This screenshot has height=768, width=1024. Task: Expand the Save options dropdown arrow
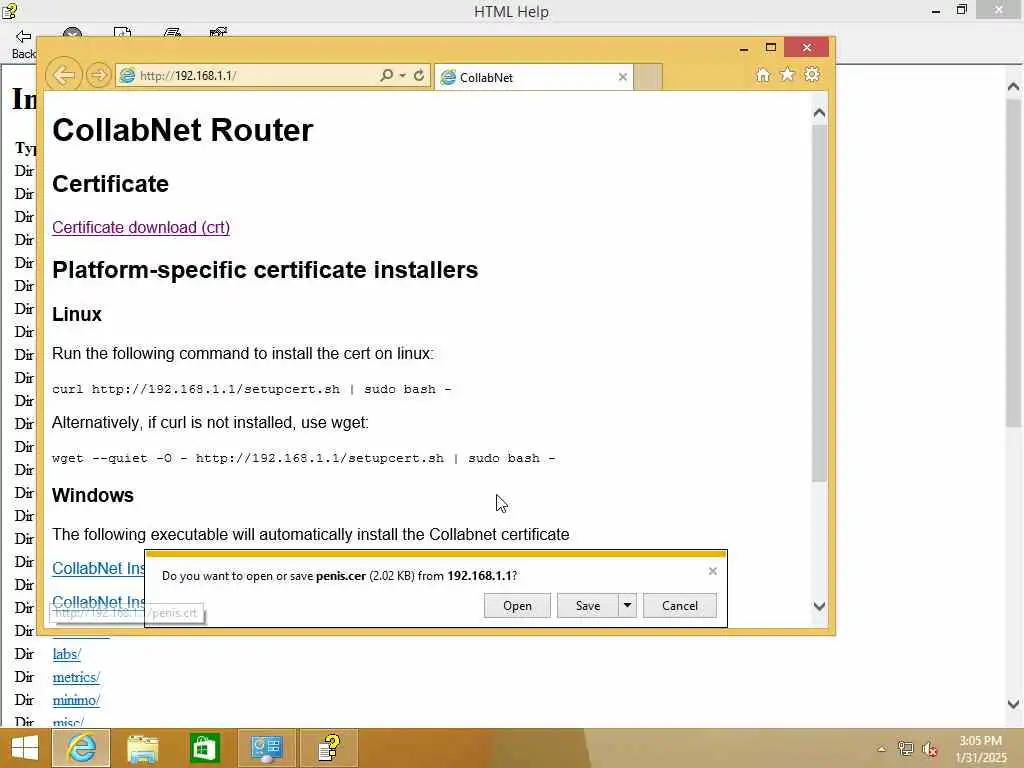click(x=627, y=605)
